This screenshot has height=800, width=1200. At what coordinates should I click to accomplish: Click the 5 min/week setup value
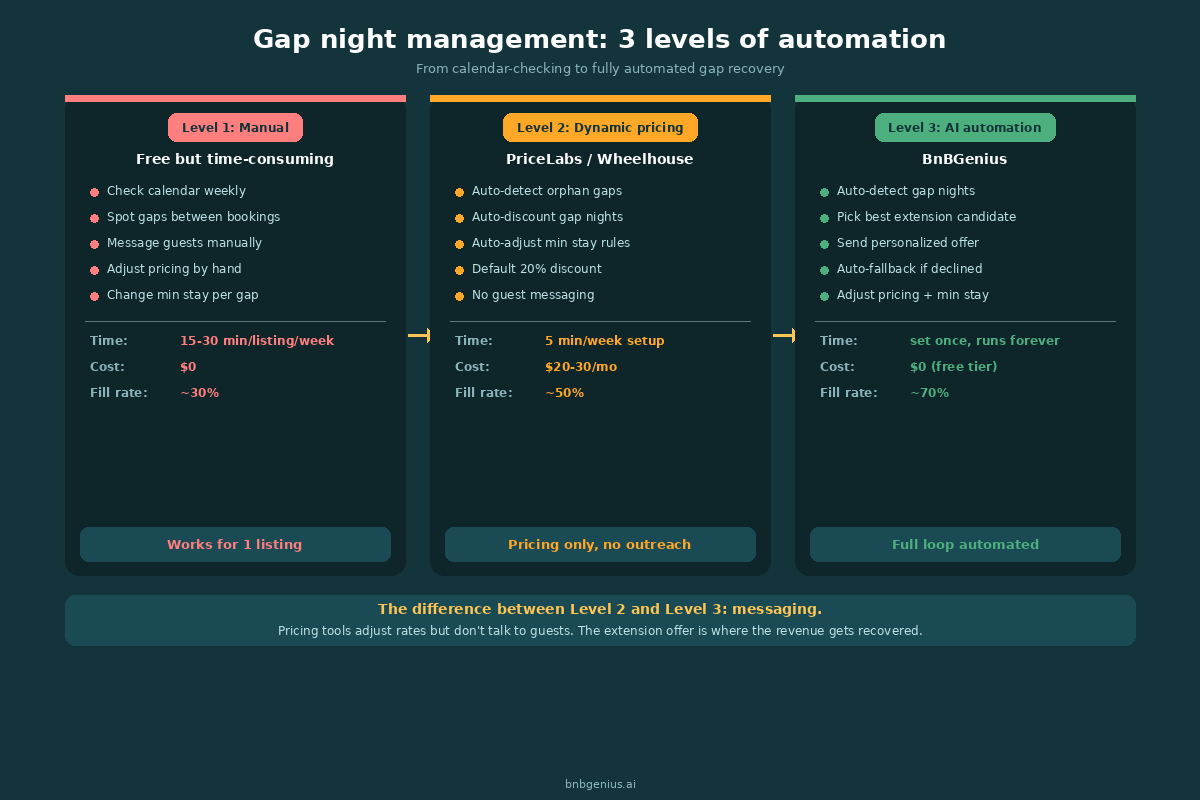pyautogui.click(x=604, y=341)
